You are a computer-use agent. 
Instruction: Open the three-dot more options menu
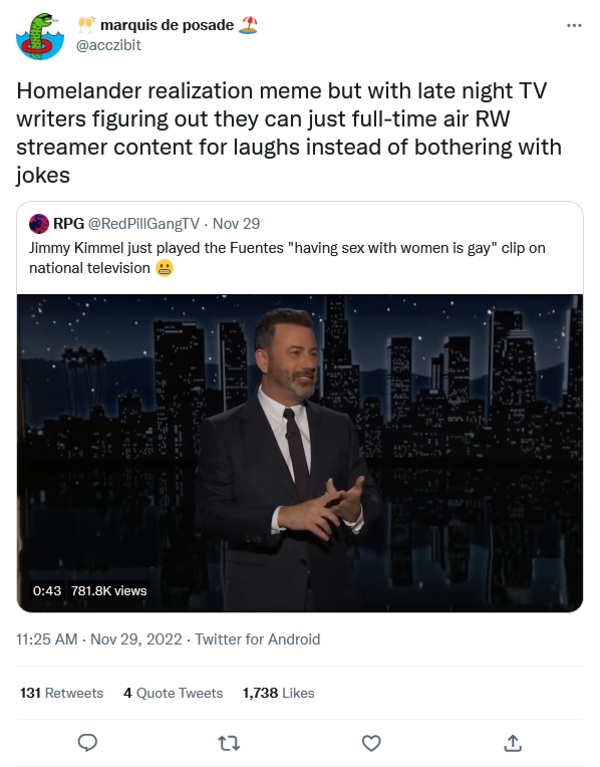[573, 25]
